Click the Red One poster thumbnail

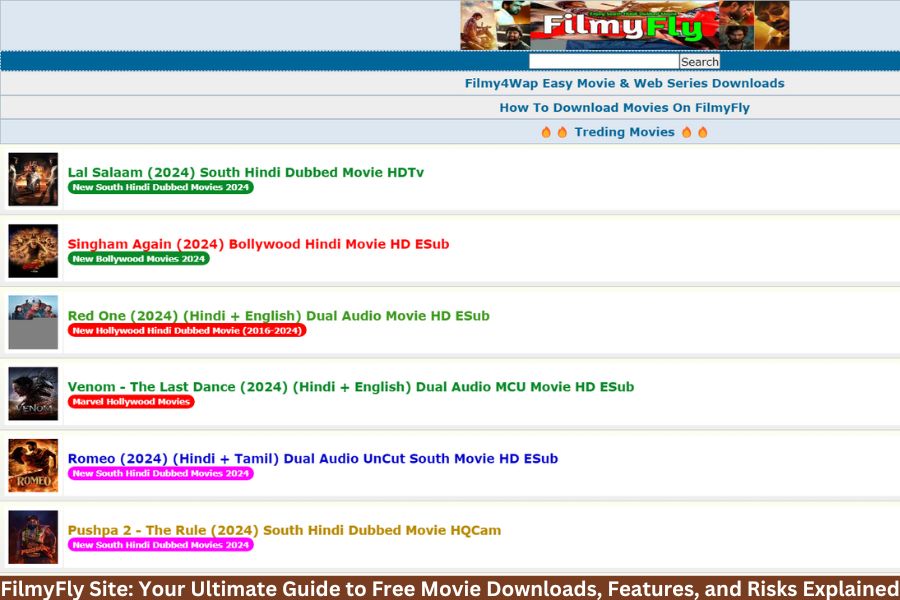coord(33,322)
